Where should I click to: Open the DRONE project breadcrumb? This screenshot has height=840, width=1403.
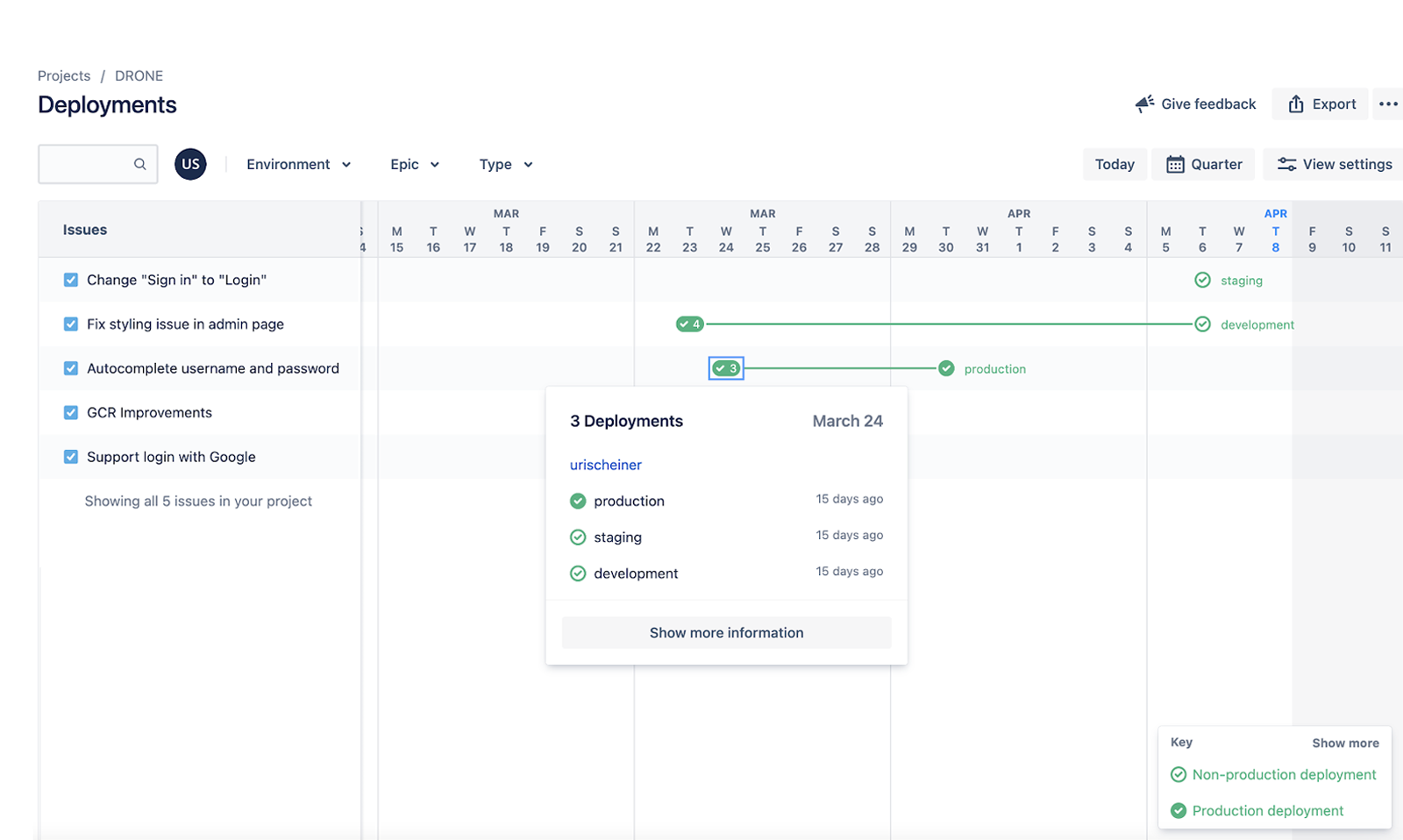click(x=139, y=75)
